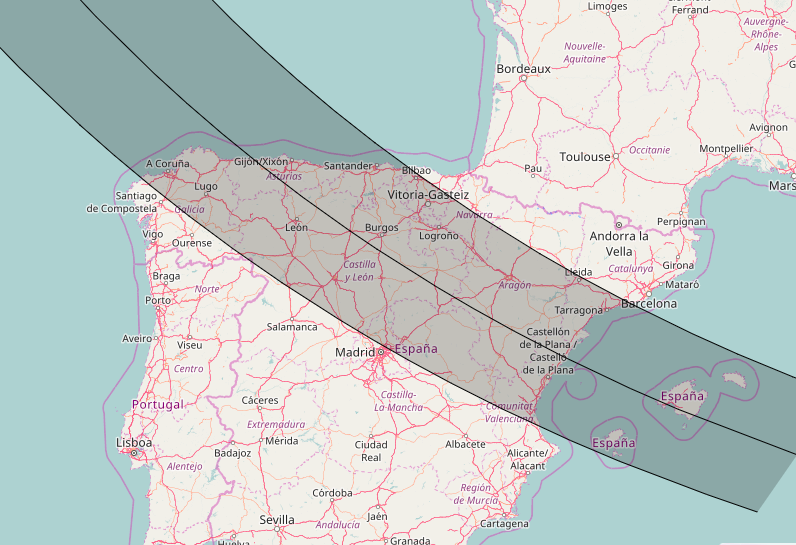Viewport: 796px width, 545px height.
Task: Click the Madrid capital city marker
Action: point(382,352)
